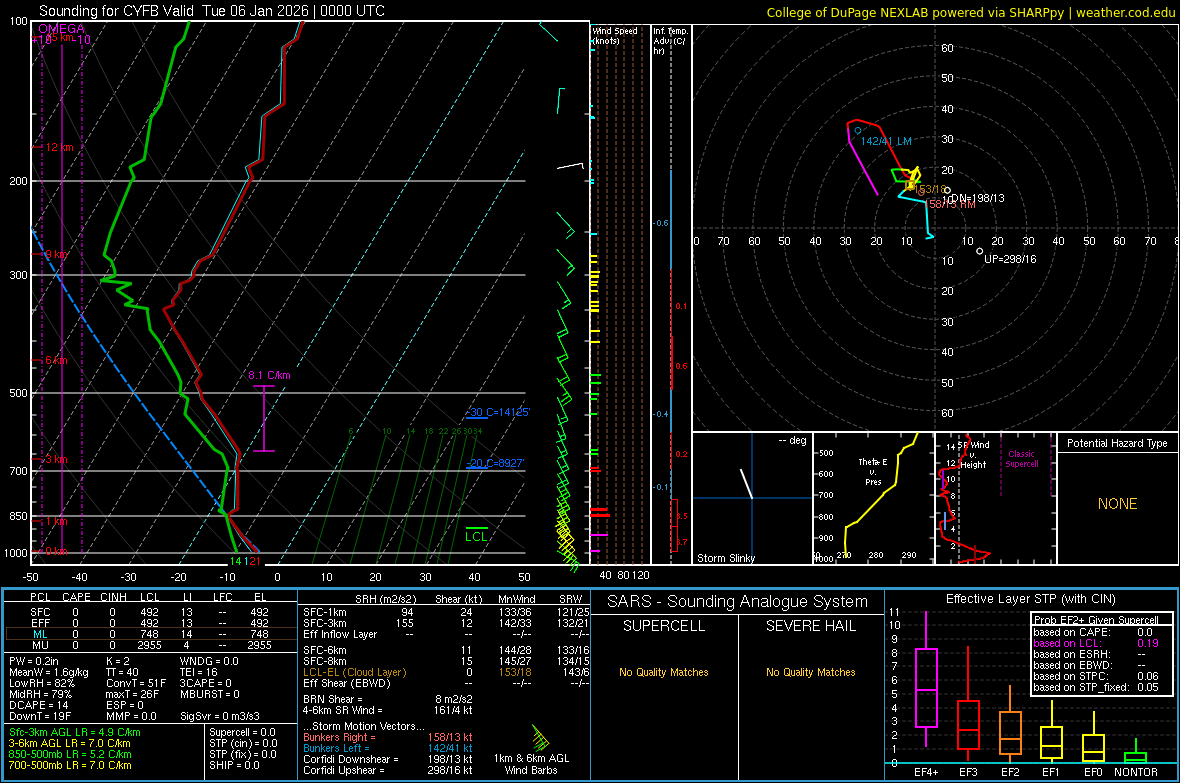This screenshot has width=1180, height=783.
Task: Click the 'SFC-1km' shear row label
Action: [x=325, y=612]
